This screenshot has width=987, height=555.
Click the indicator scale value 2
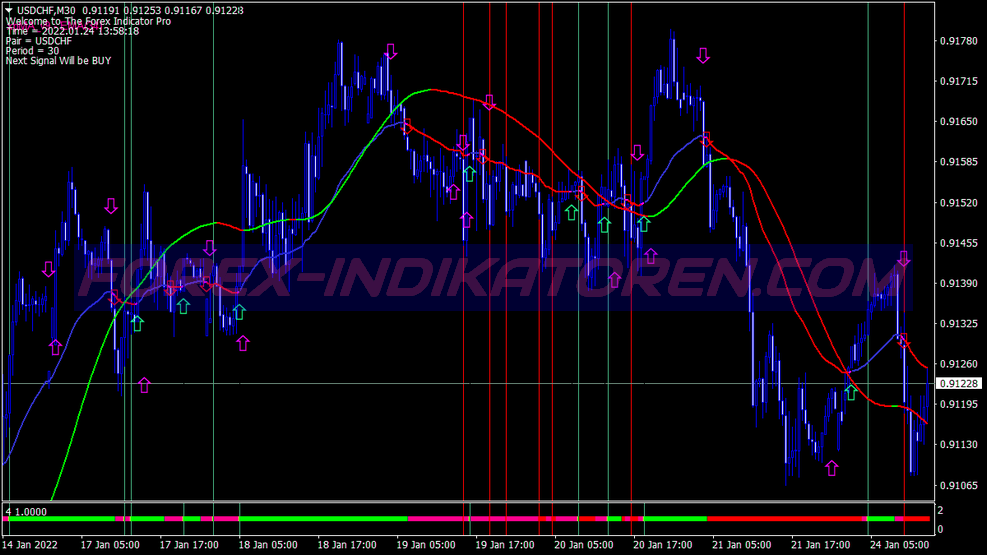pos(940,510)
